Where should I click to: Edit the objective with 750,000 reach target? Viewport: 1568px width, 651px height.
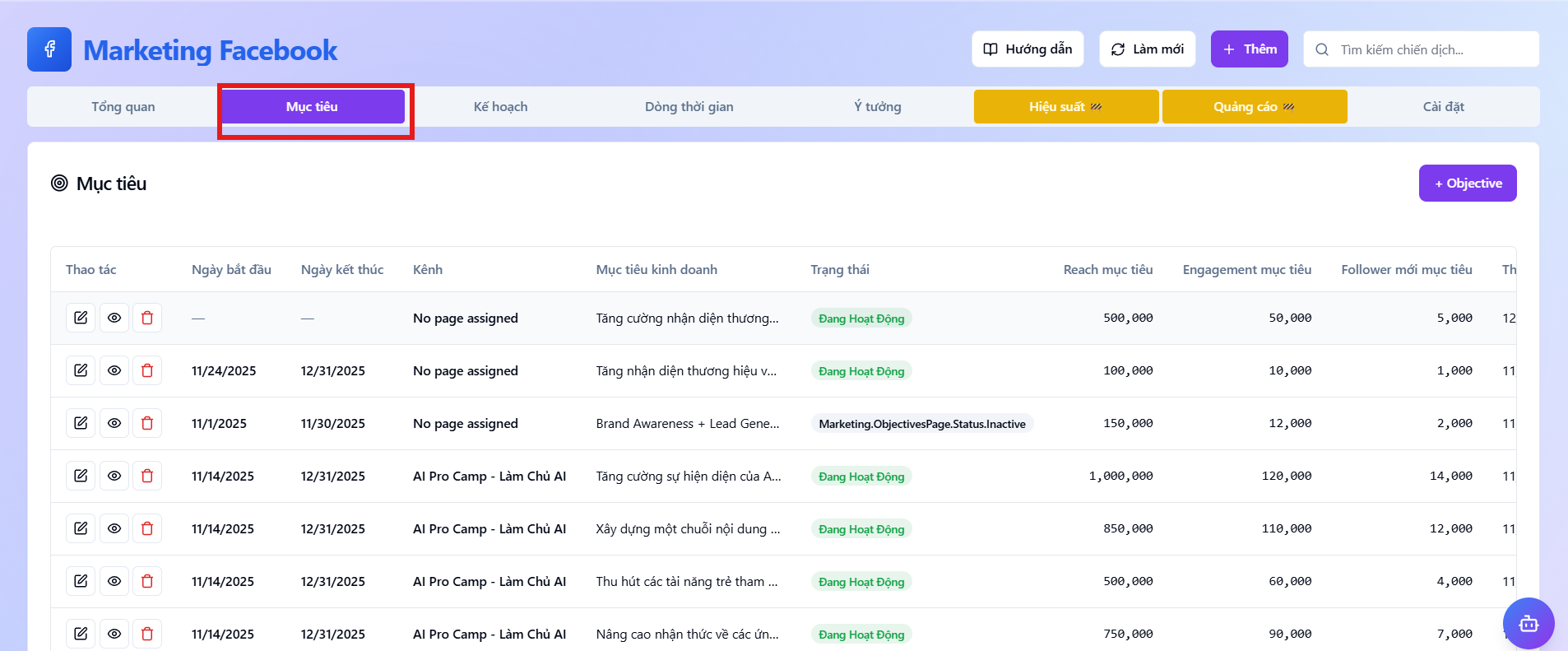pos(81,634)
